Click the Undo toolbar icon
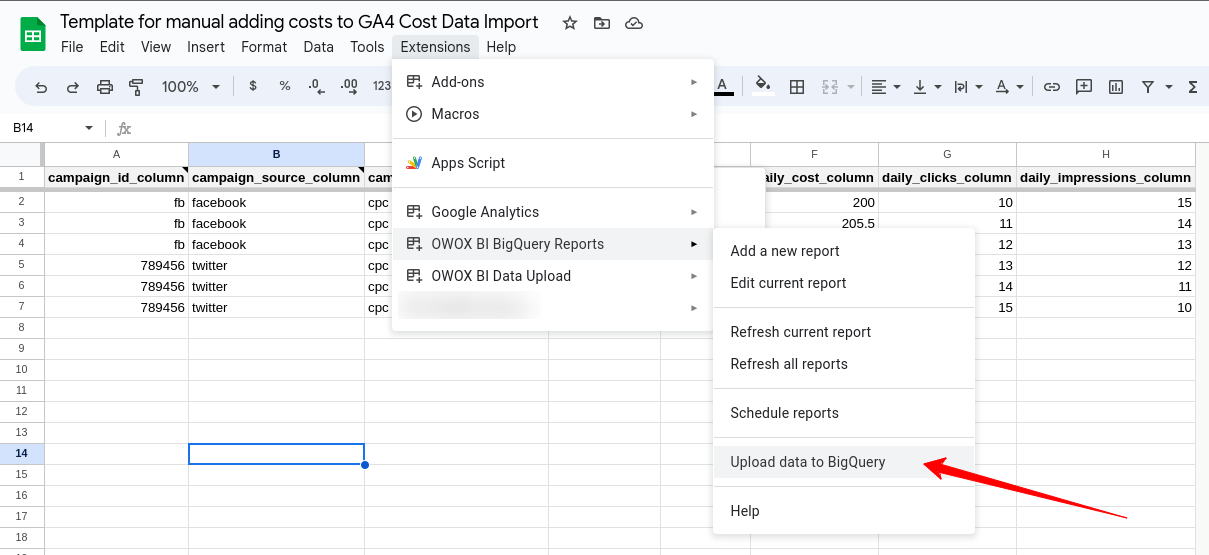This screenshot has width=1209, height=555. tap(41, 87)
